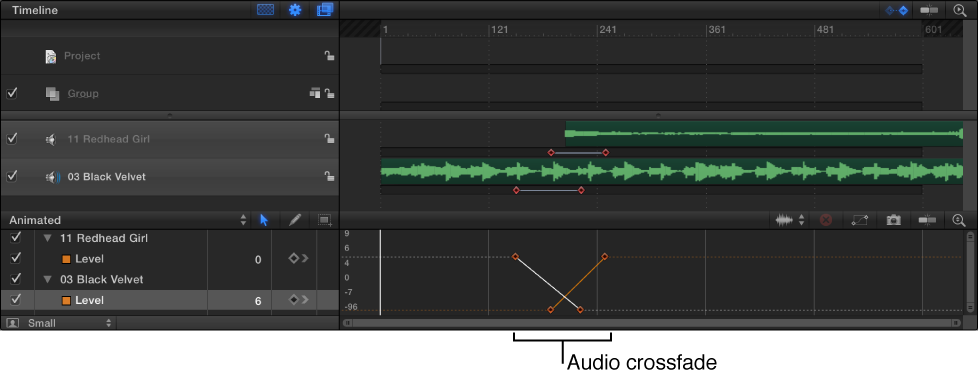Click the red clear curve list button
The image size is (978, 380).
[x=826, y=220]
